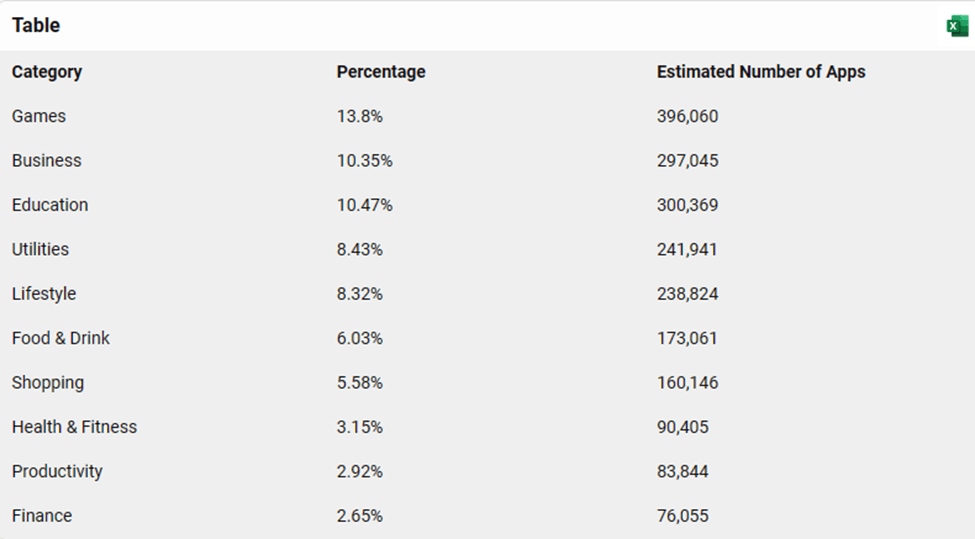Click the 76,055 apps value
The width and height of the screenshot is (975, 539).
tap(683, 516)
